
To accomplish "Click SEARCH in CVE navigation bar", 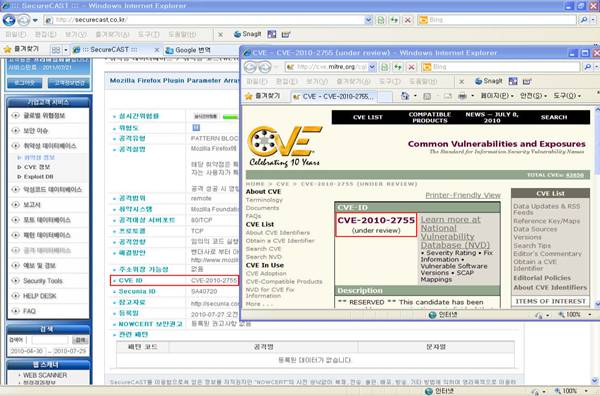I will [x=554, y=117].
